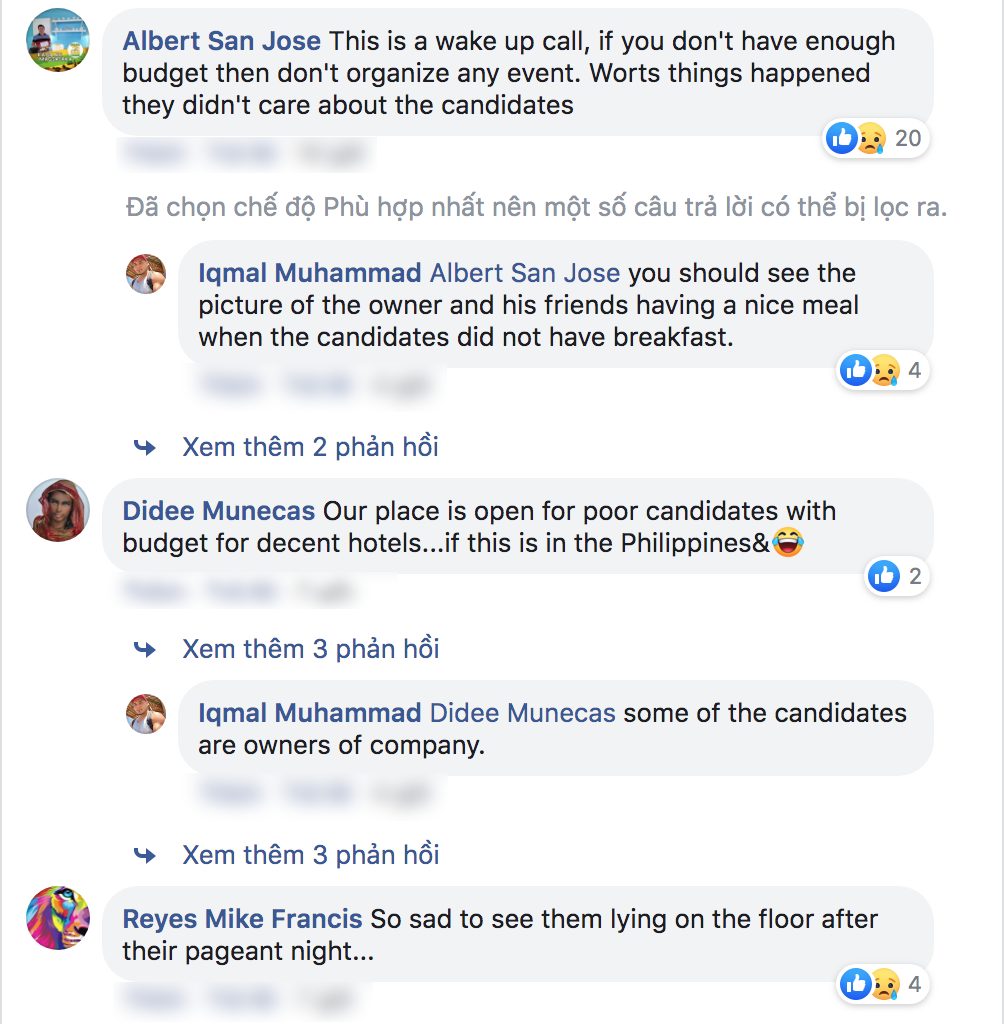
Task: View reactions on Reyes Mike Francis's comment
Action: click(x=880, y=985)
